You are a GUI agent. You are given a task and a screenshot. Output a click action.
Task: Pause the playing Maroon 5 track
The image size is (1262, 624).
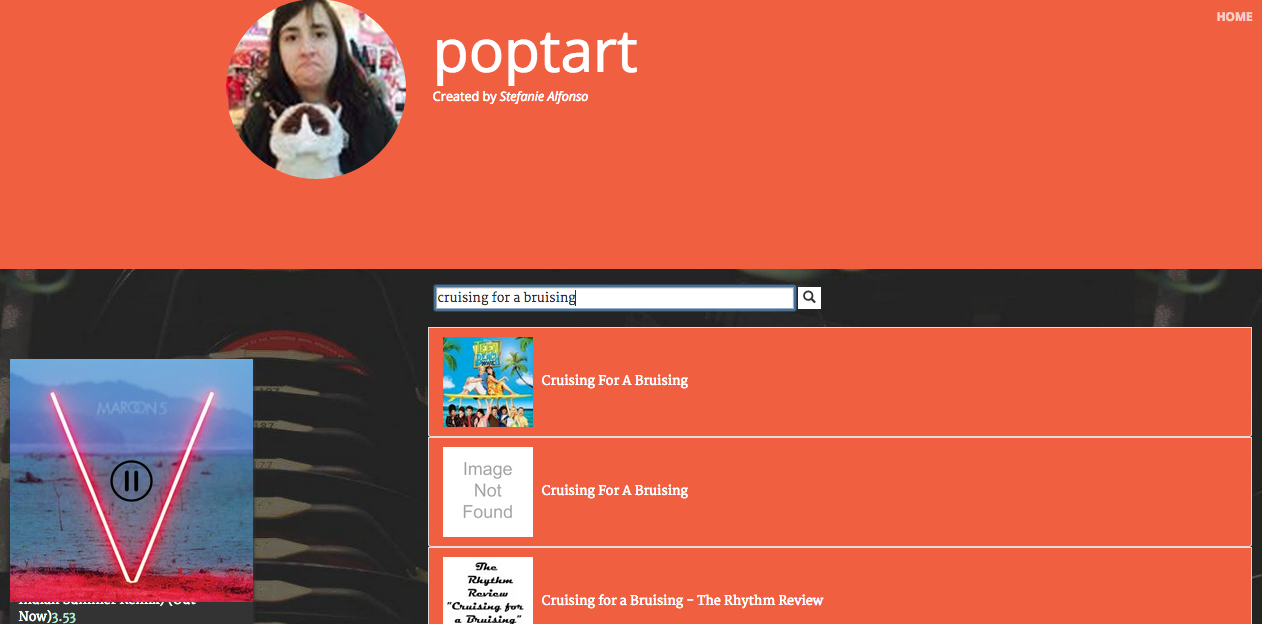coord(131,481)
